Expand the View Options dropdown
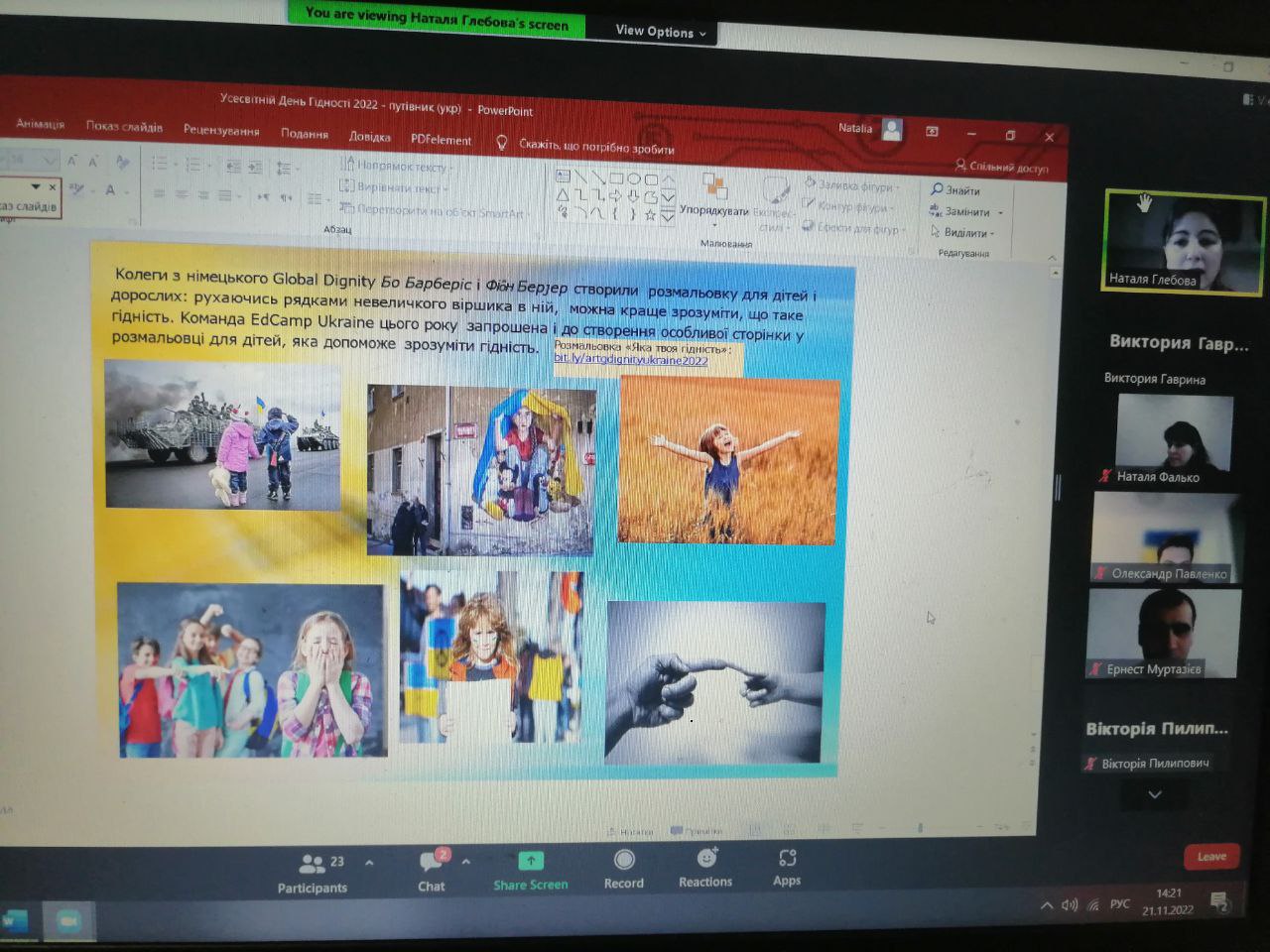This screenshot has width=1270, height=952. (661, 32)
